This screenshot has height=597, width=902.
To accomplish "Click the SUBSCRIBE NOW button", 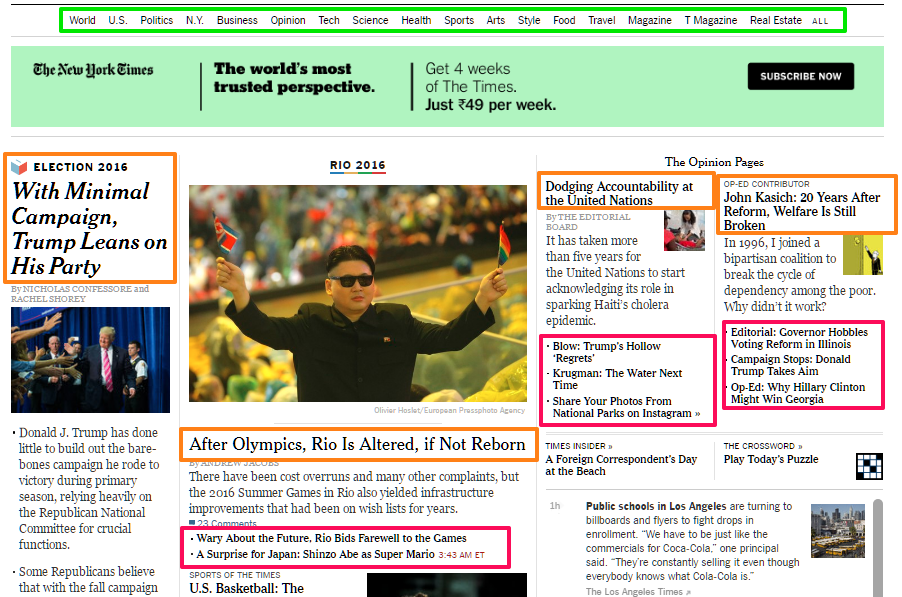I will (800, 76).
